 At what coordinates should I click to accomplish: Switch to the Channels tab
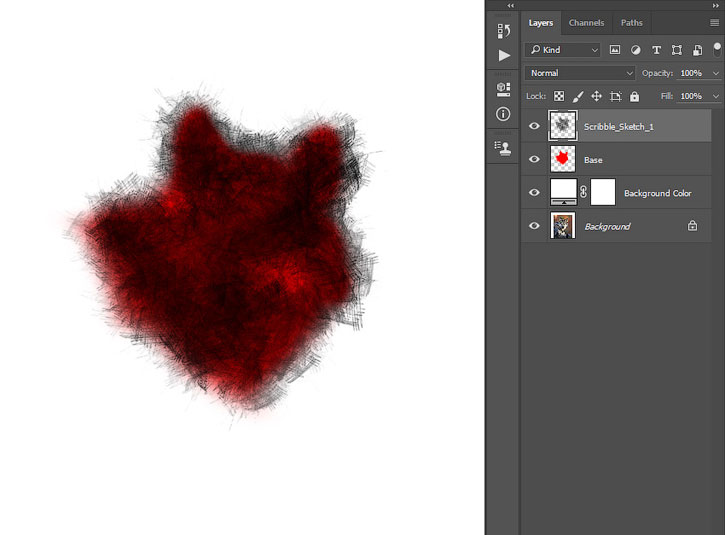click(x=586, y=23)
